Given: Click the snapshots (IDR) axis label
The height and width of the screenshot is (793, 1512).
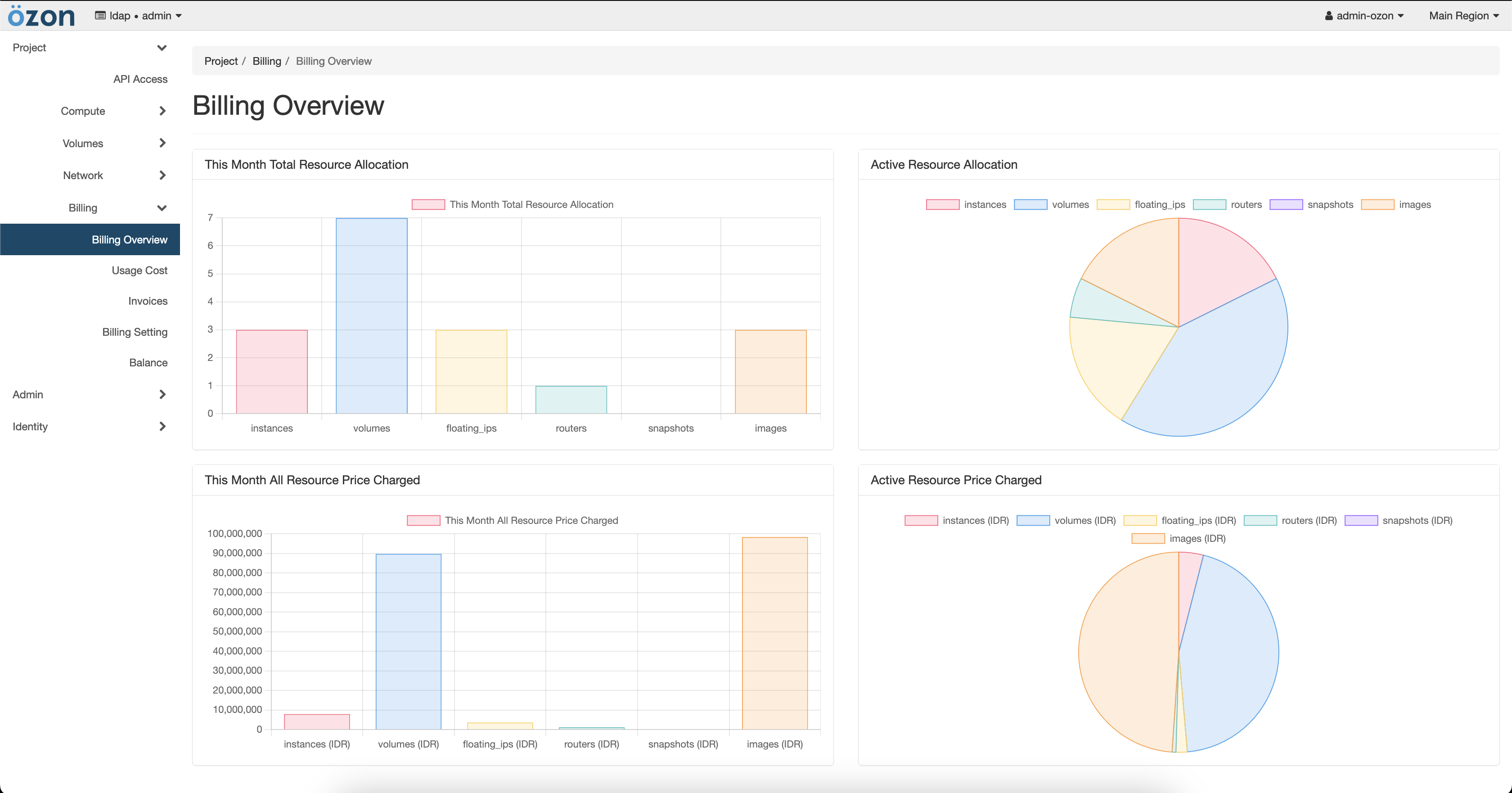Looking at the screenshot, I should click(x=683, y=743).
